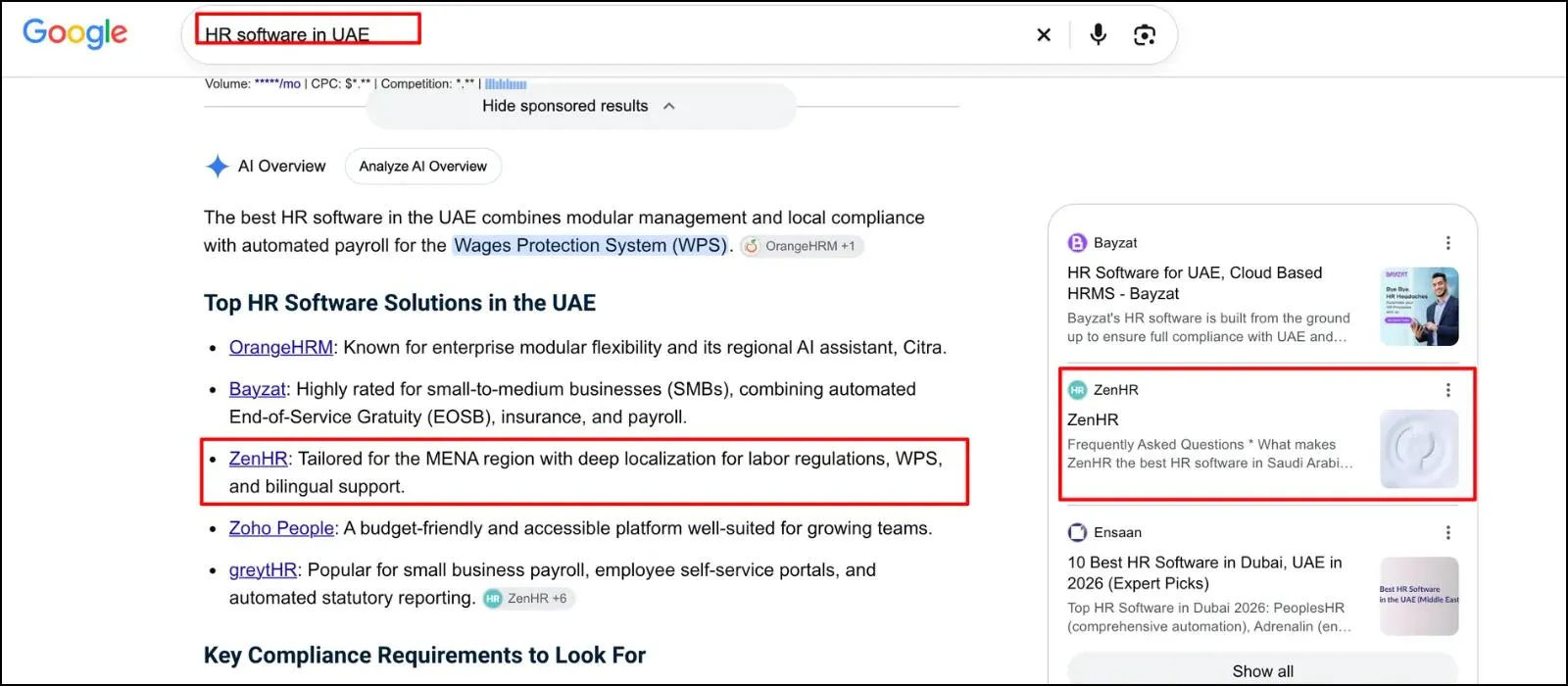Collapse sponsored results using chevron

(669, 106)
